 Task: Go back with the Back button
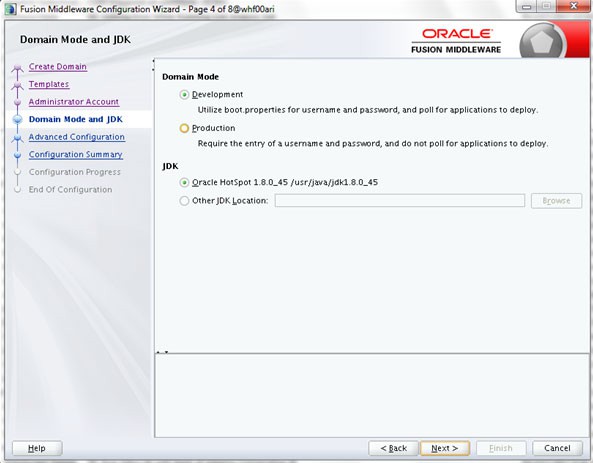(393, 448)
